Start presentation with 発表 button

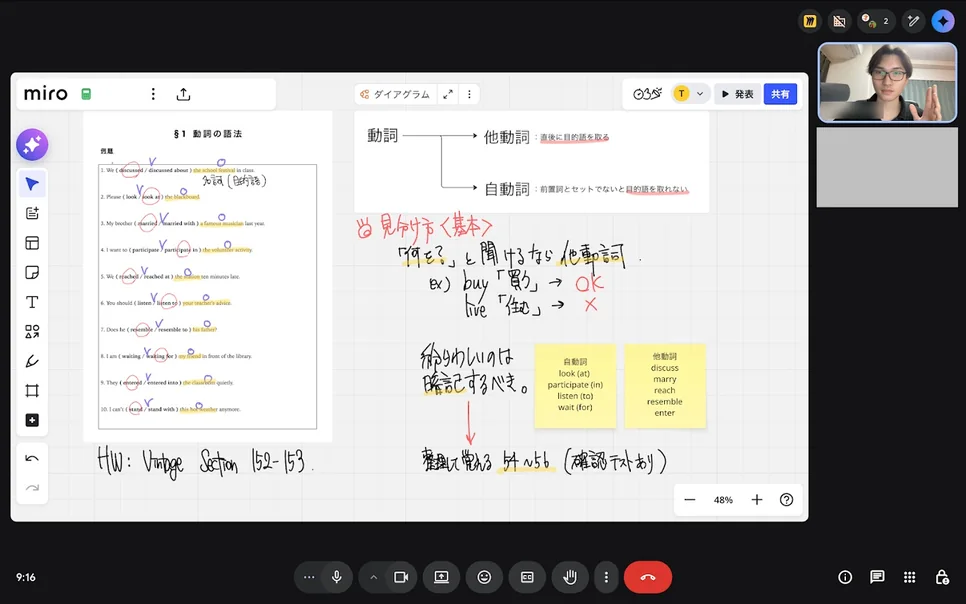coord(738,94)
